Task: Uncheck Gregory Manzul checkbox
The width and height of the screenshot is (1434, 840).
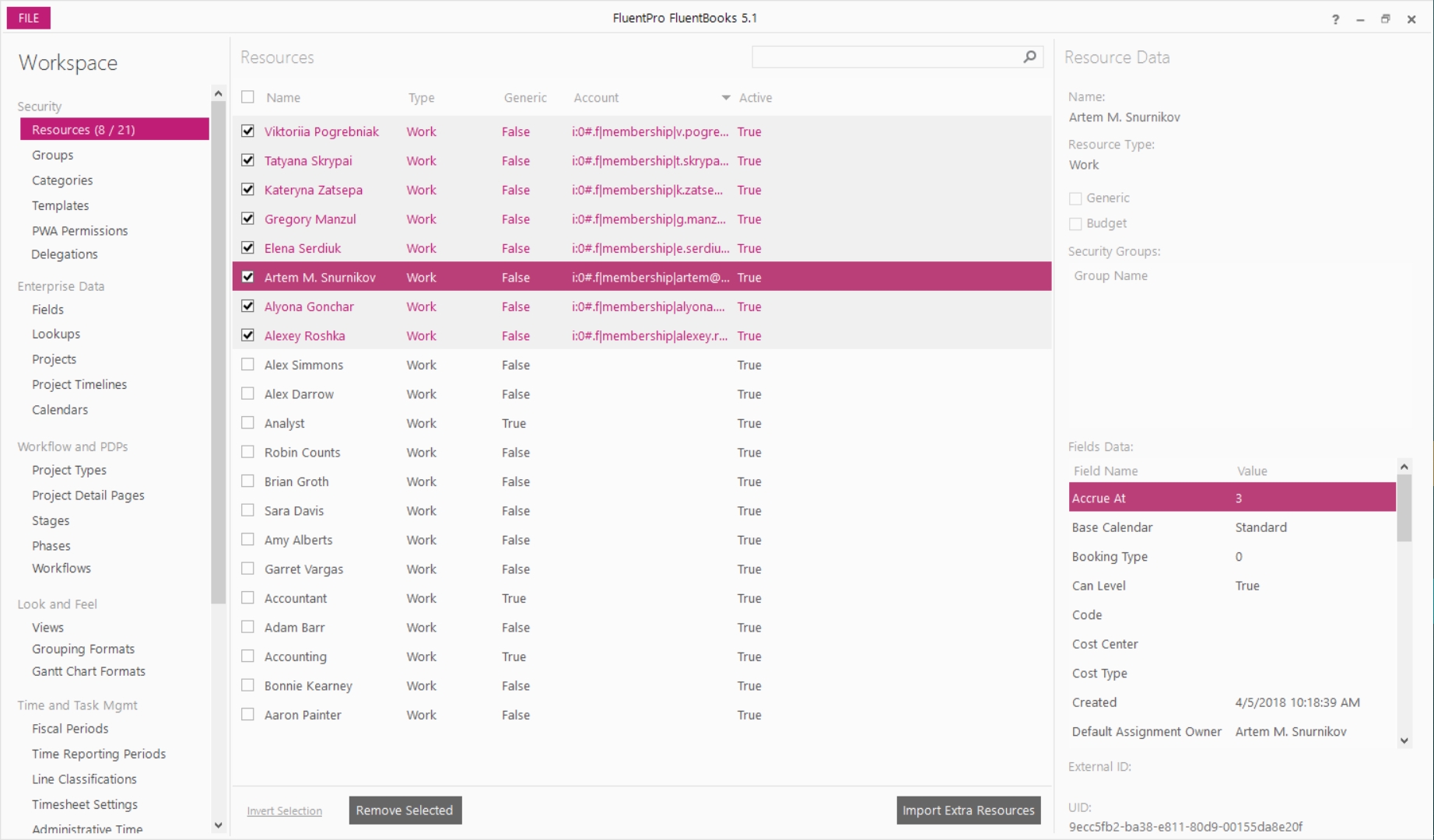Action: tap(247, 219)
